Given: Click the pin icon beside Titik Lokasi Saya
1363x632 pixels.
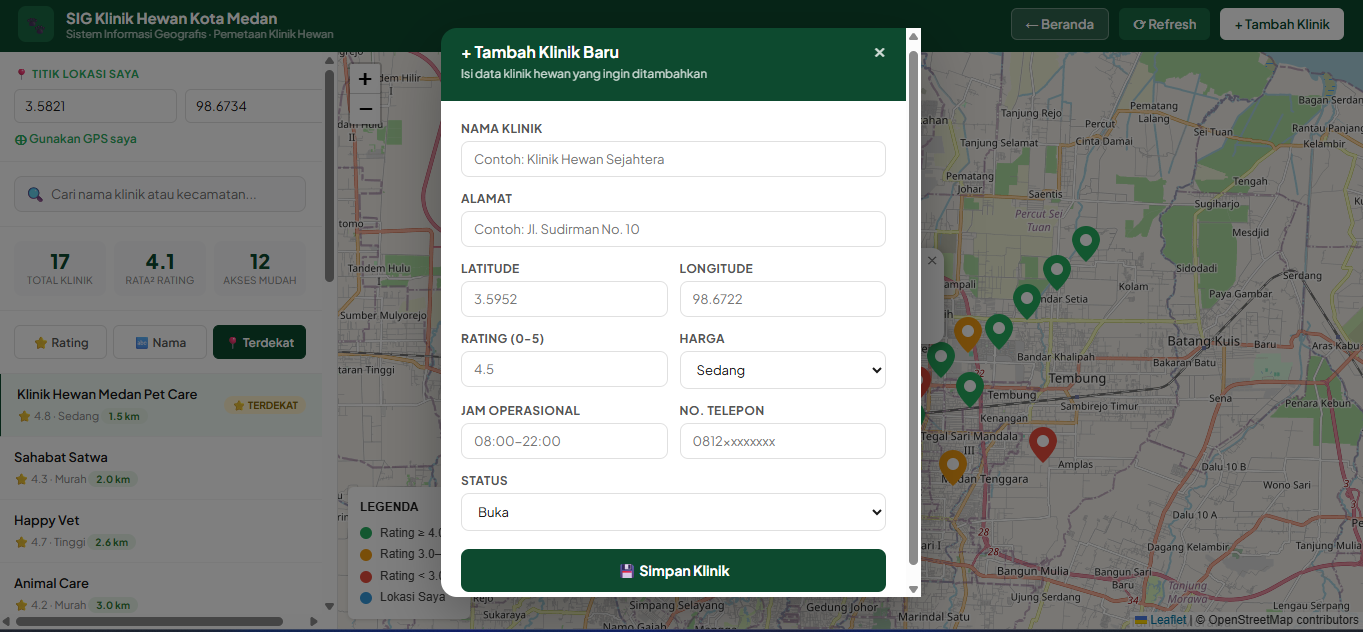Looking at the screenshot, I should [x=21, y=74].
